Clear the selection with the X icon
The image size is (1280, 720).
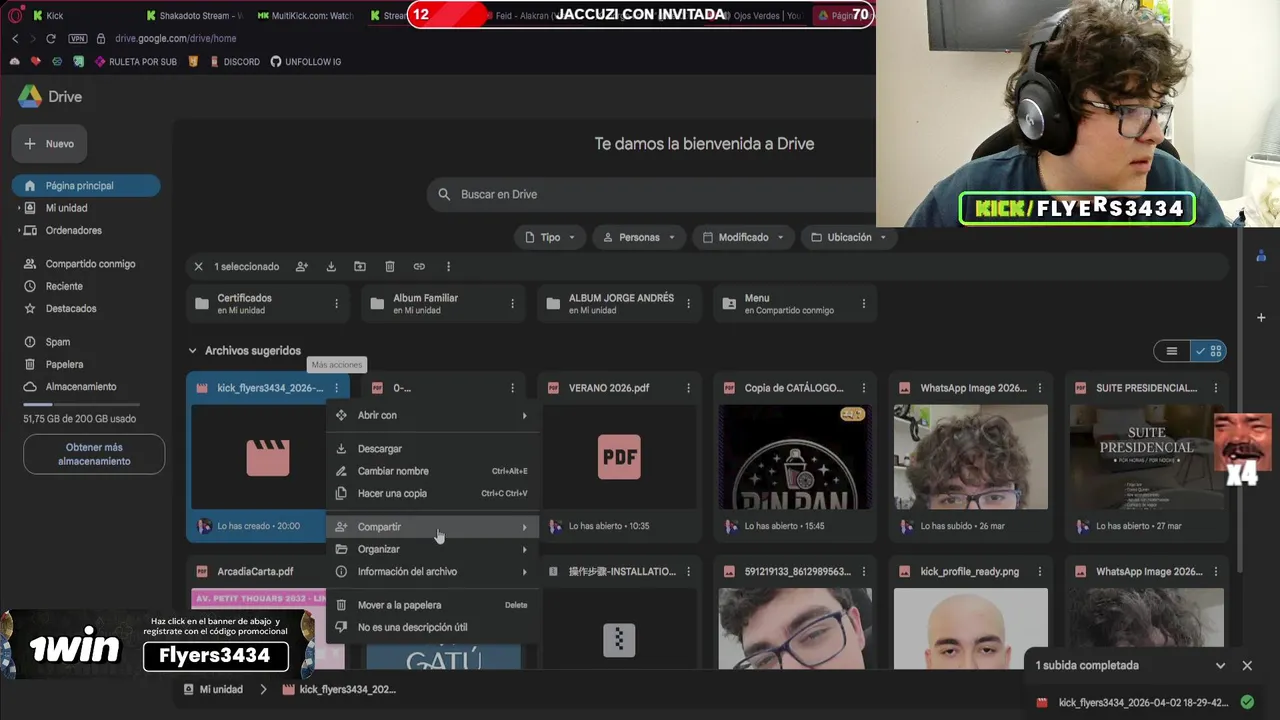pyautogui.click(x=198, y=267)
